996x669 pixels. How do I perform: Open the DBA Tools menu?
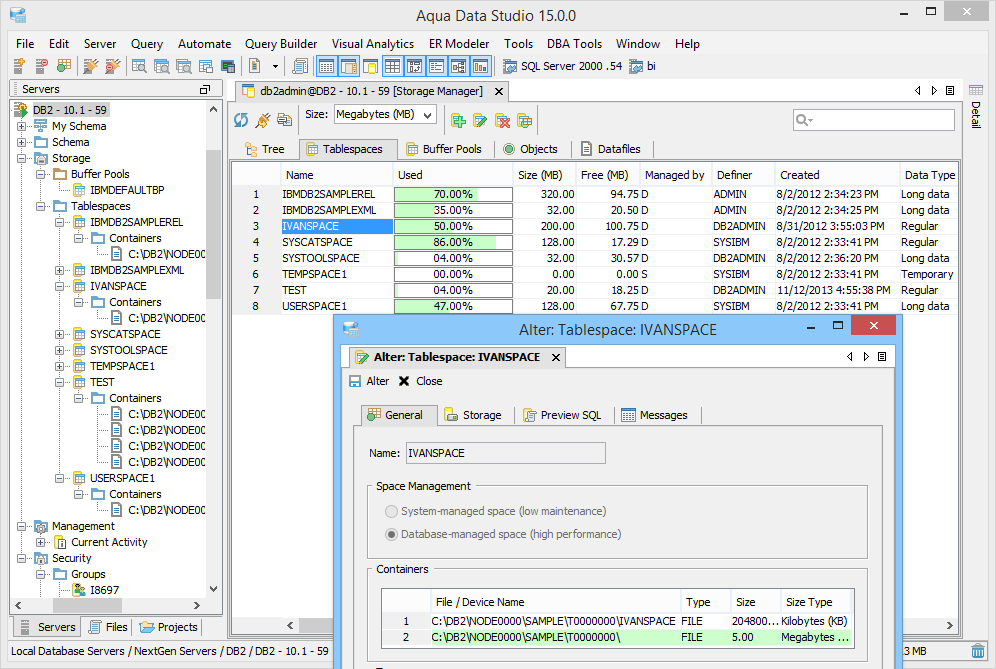(x=574, y=44)
